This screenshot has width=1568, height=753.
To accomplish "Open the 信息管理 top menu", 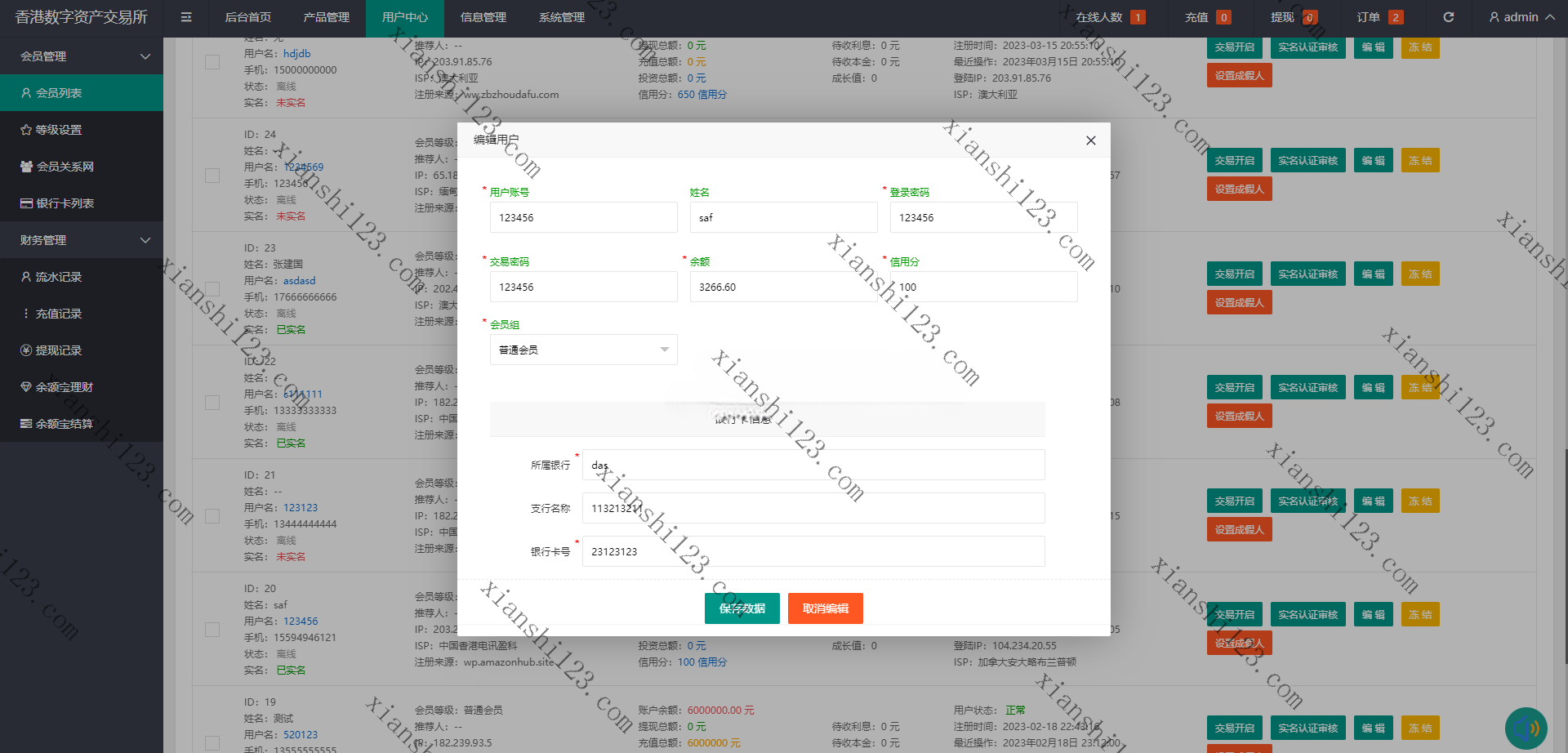I will click(x=483, y=17).
